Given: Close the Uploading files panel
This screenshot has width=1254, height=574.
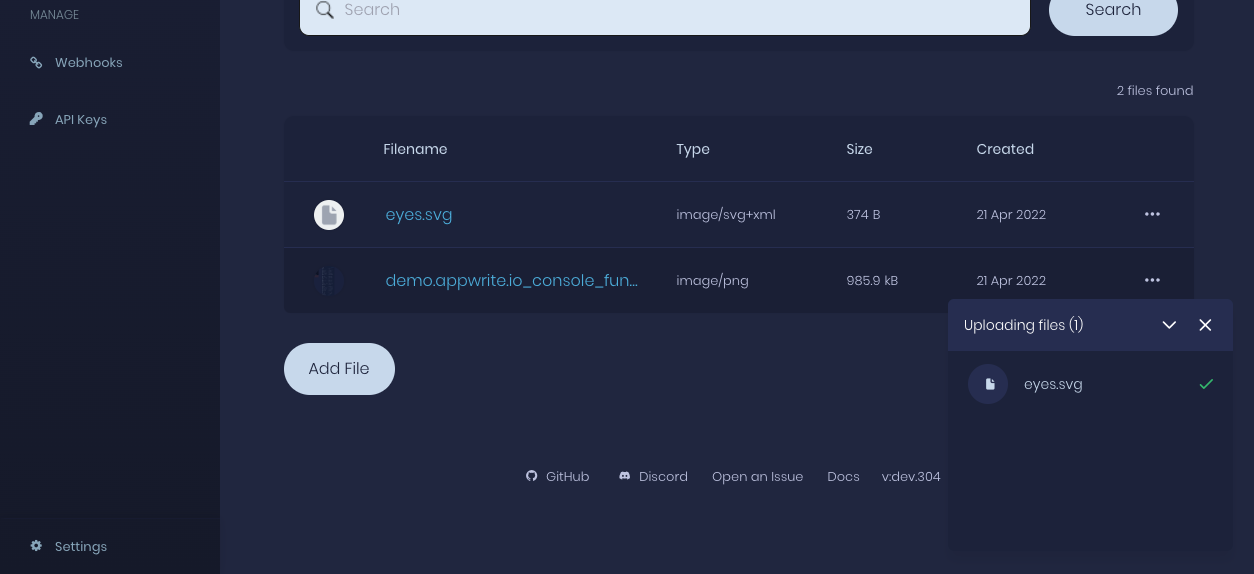Looking at the screenshot, I should (1205, 325).
